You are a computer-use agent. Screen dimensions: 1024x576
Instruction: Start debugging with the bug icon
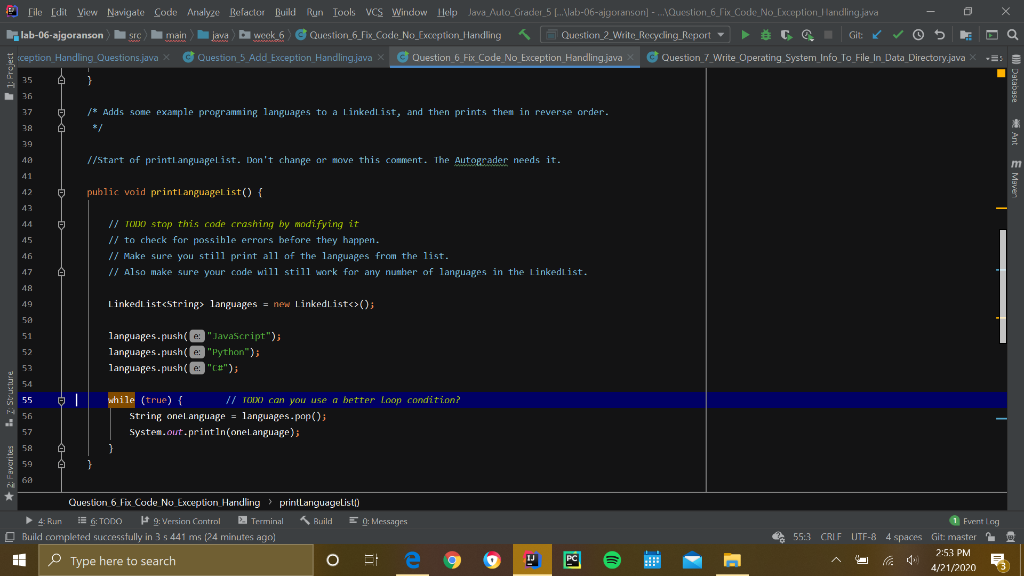point(765,33)
